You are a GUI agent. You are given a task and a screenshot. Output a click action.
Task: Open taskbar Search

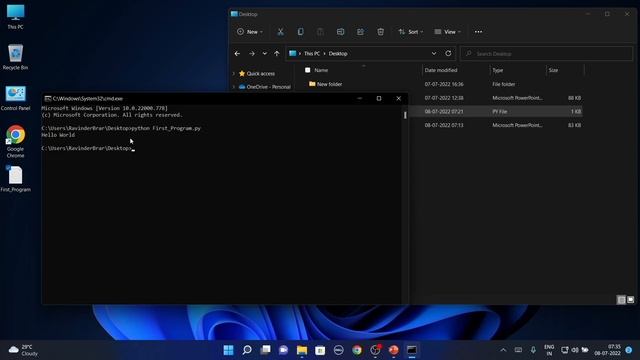pyautogui.click(x=247, y=350)
